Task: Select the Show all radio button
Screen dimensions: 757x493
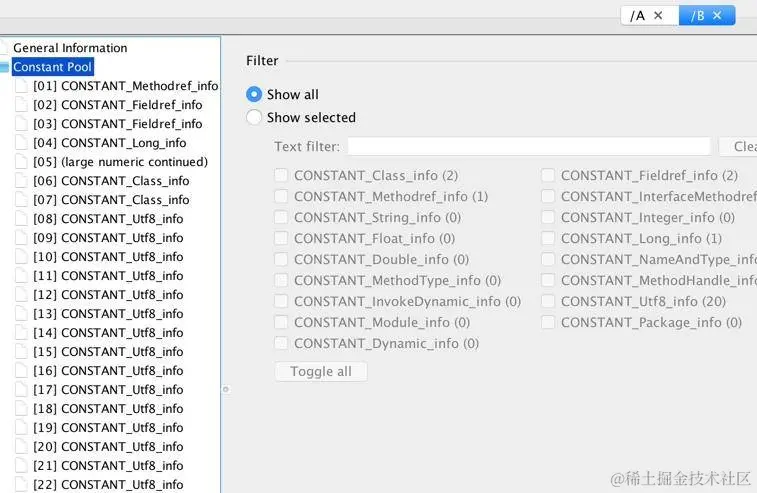Action: (254, 94)
